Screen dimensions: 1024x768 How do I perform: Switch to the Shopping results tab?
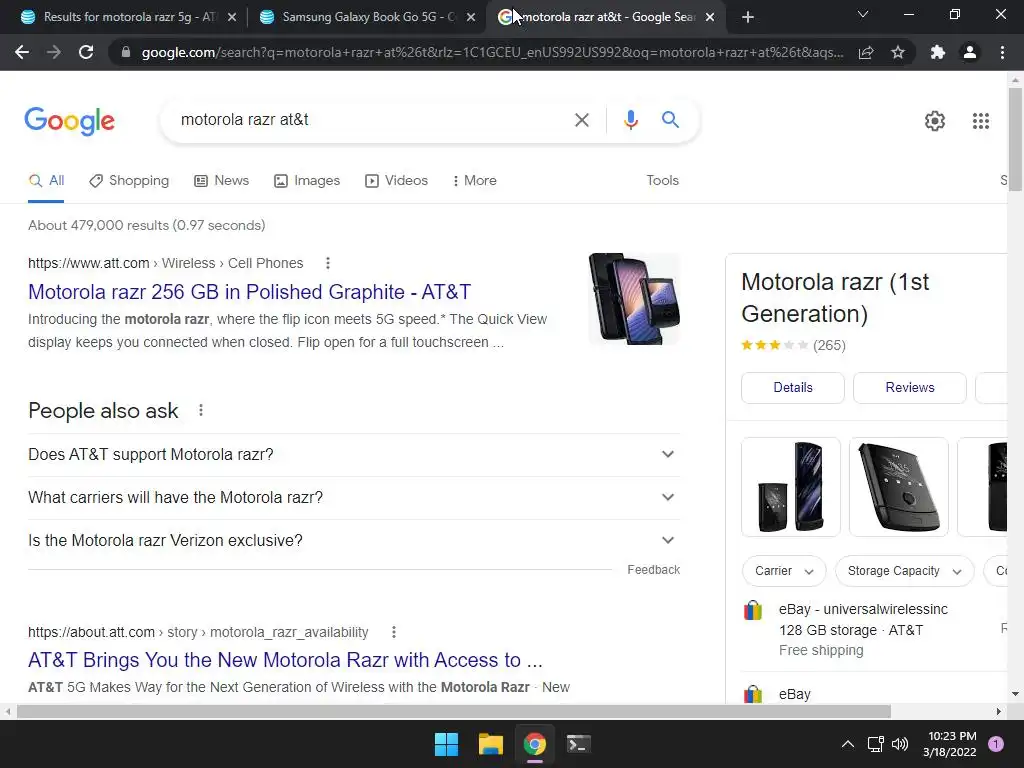pos(129,181)
